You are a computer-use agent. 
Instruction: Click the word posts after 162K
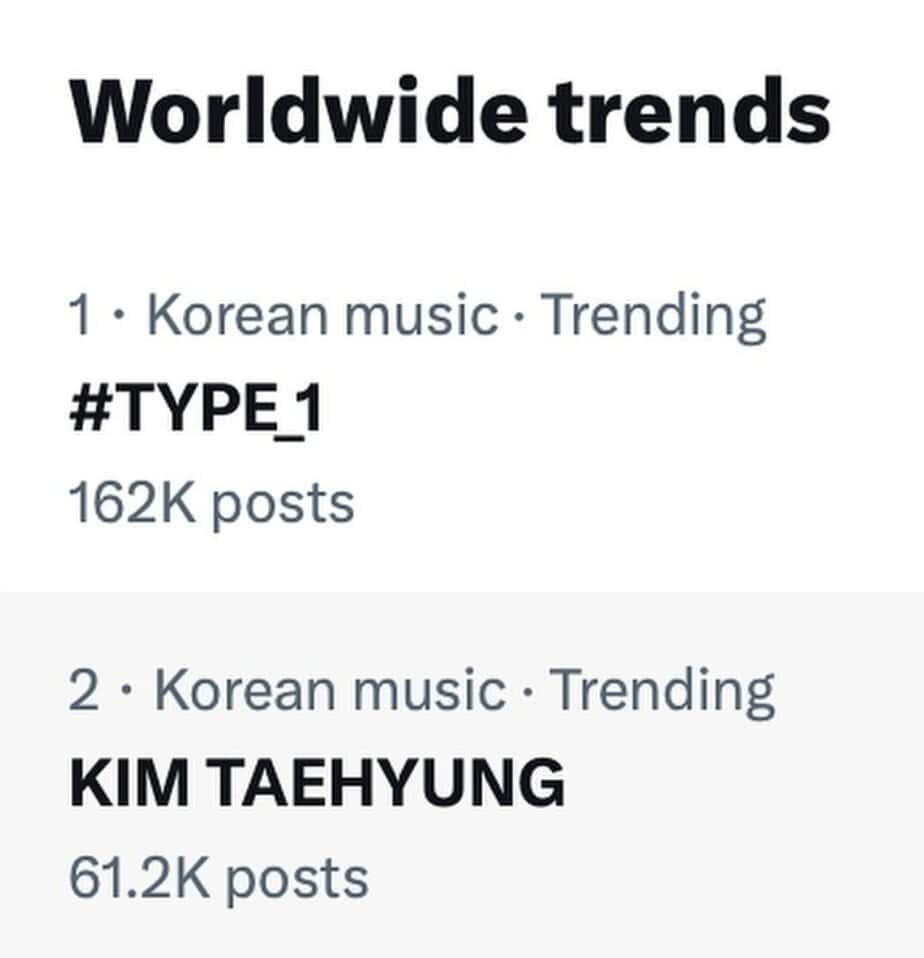[283, 505]
